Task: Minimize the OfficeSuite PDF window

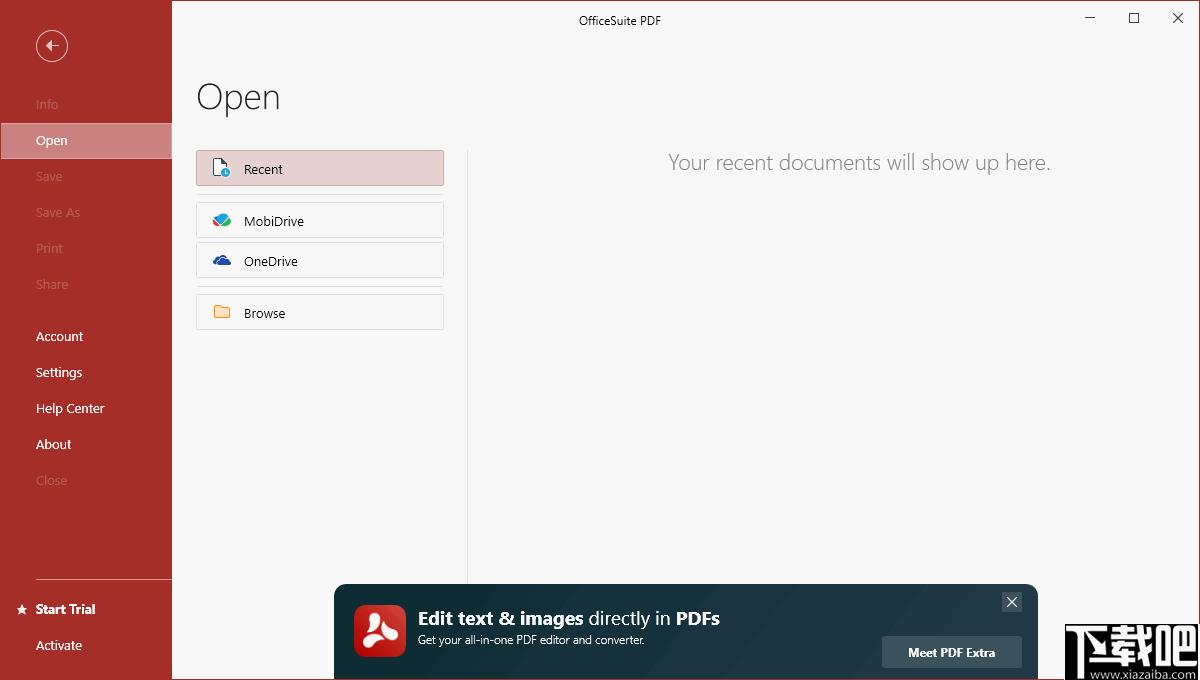Action: pos(1090,18)
